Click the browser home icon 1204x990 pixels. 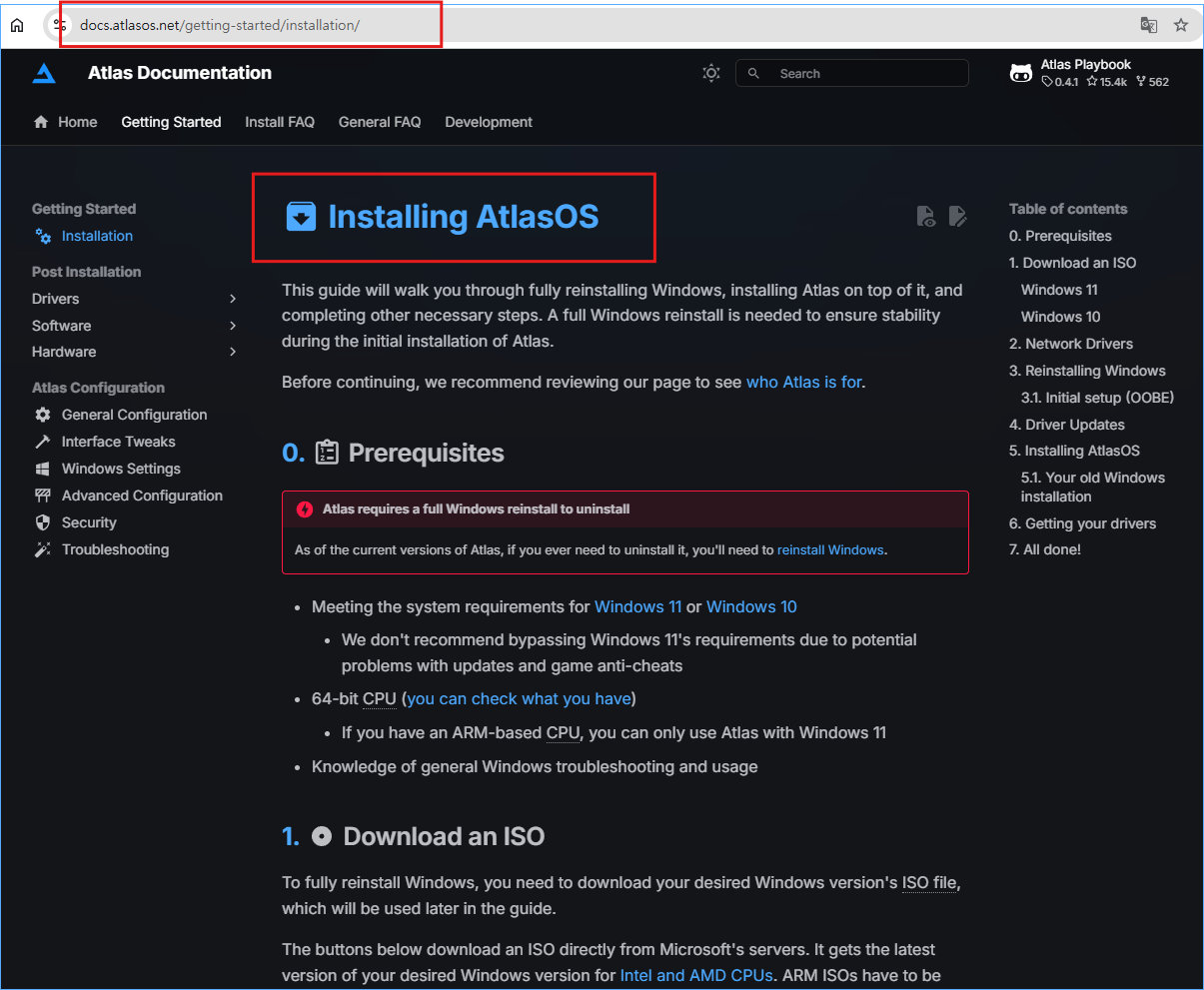pyautogui.click(x=17, y=25)
